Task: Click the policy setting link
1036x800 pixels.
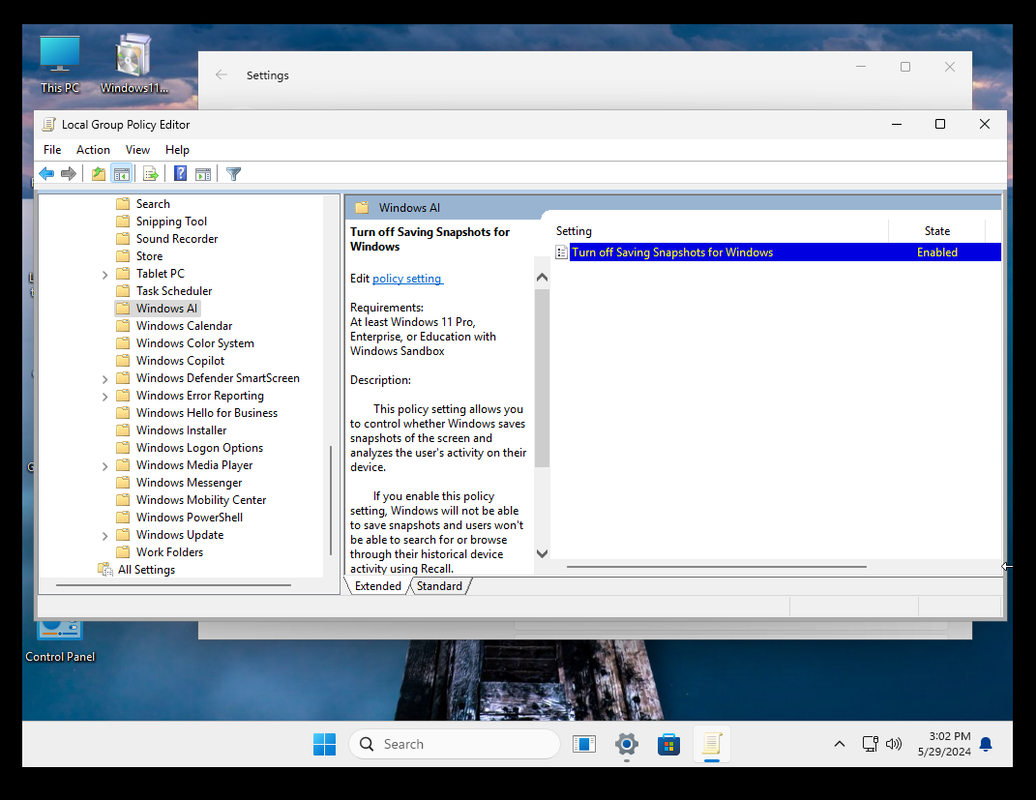Action: coord(408,279)
